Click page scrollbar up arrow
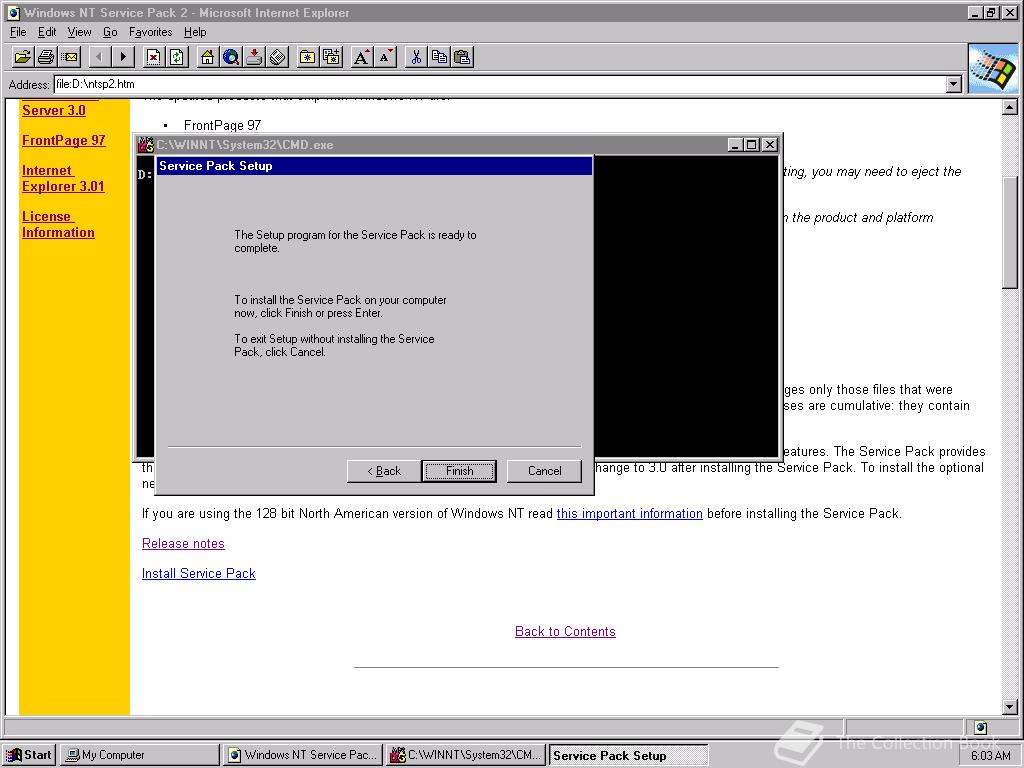Image resolution: width=1024 pixels, height=768 pixels. [x=1010, y=107]
